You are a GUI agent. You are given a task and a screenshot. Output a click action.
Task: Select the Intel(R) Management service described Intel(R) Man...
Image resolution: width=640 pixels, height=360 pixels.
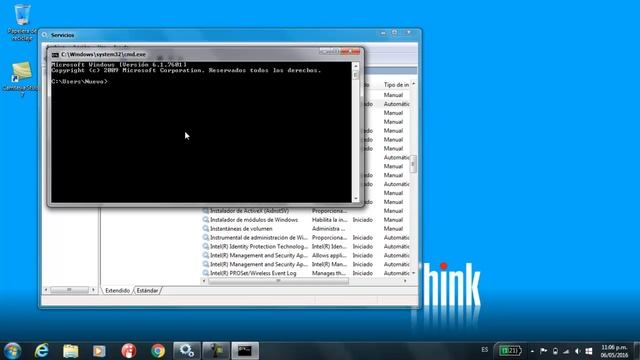click(x=259, y=264)
